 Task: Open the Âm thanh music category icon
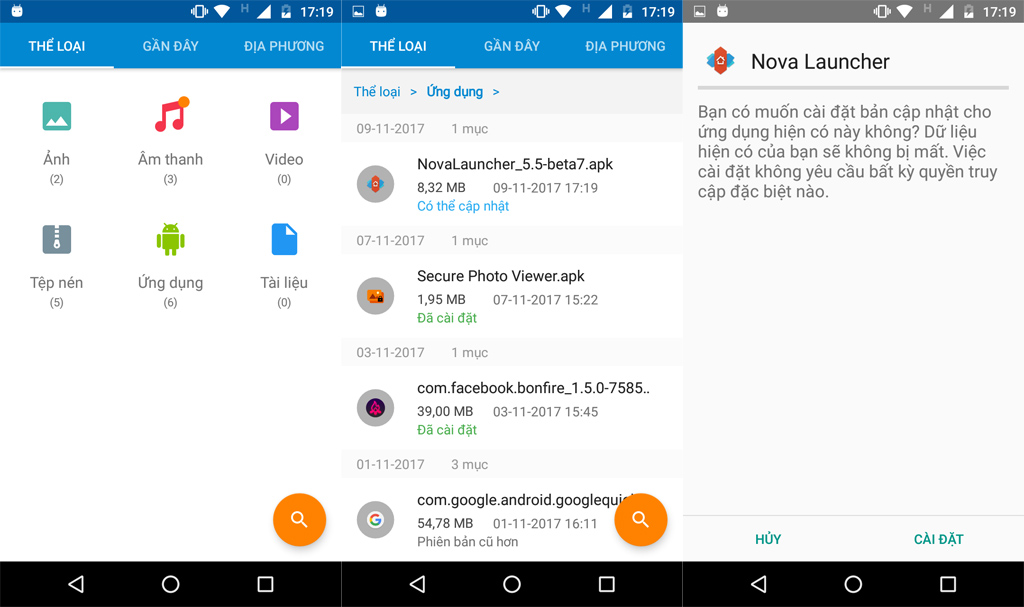point(171,114)
